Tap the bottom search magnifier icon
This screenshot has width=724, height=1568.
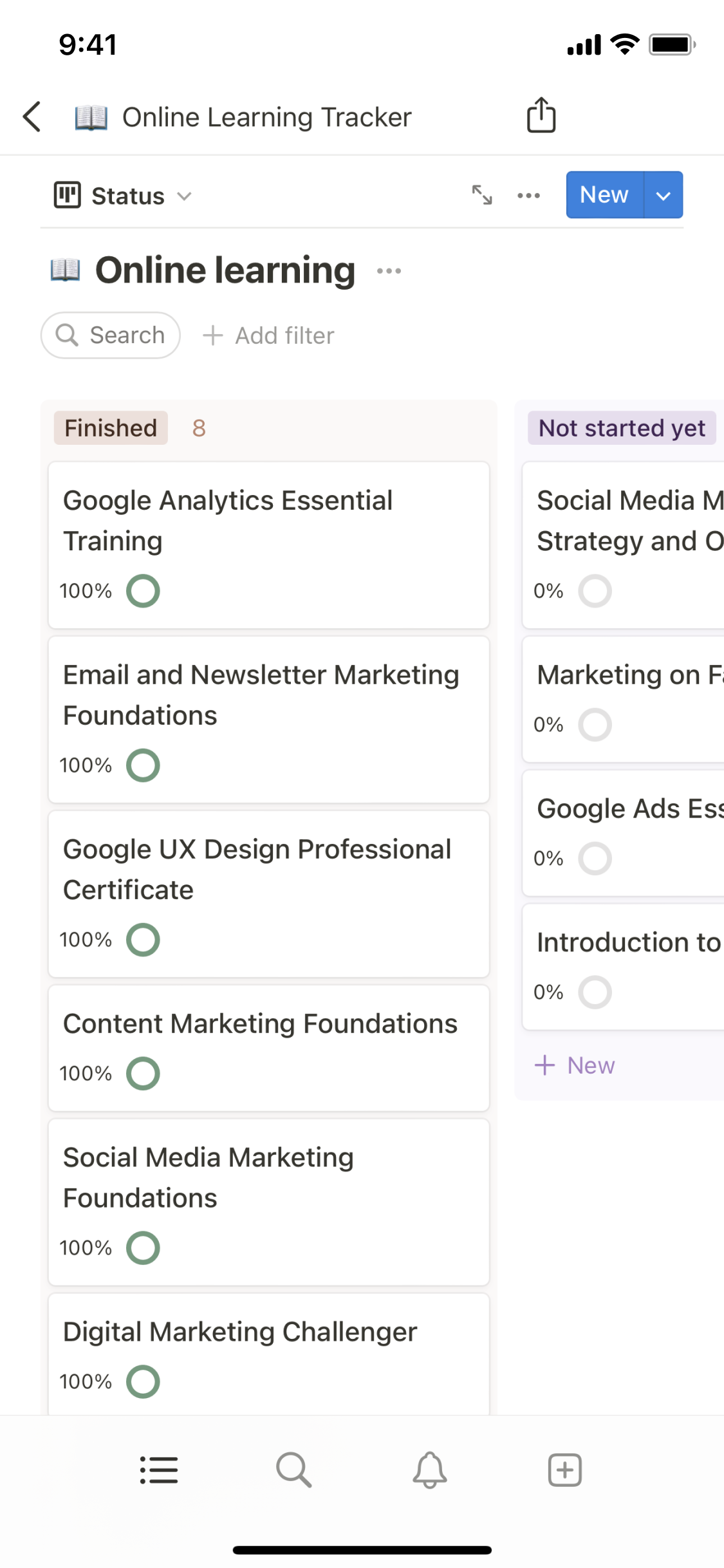pyautogui.click(x=294, y=1470)
